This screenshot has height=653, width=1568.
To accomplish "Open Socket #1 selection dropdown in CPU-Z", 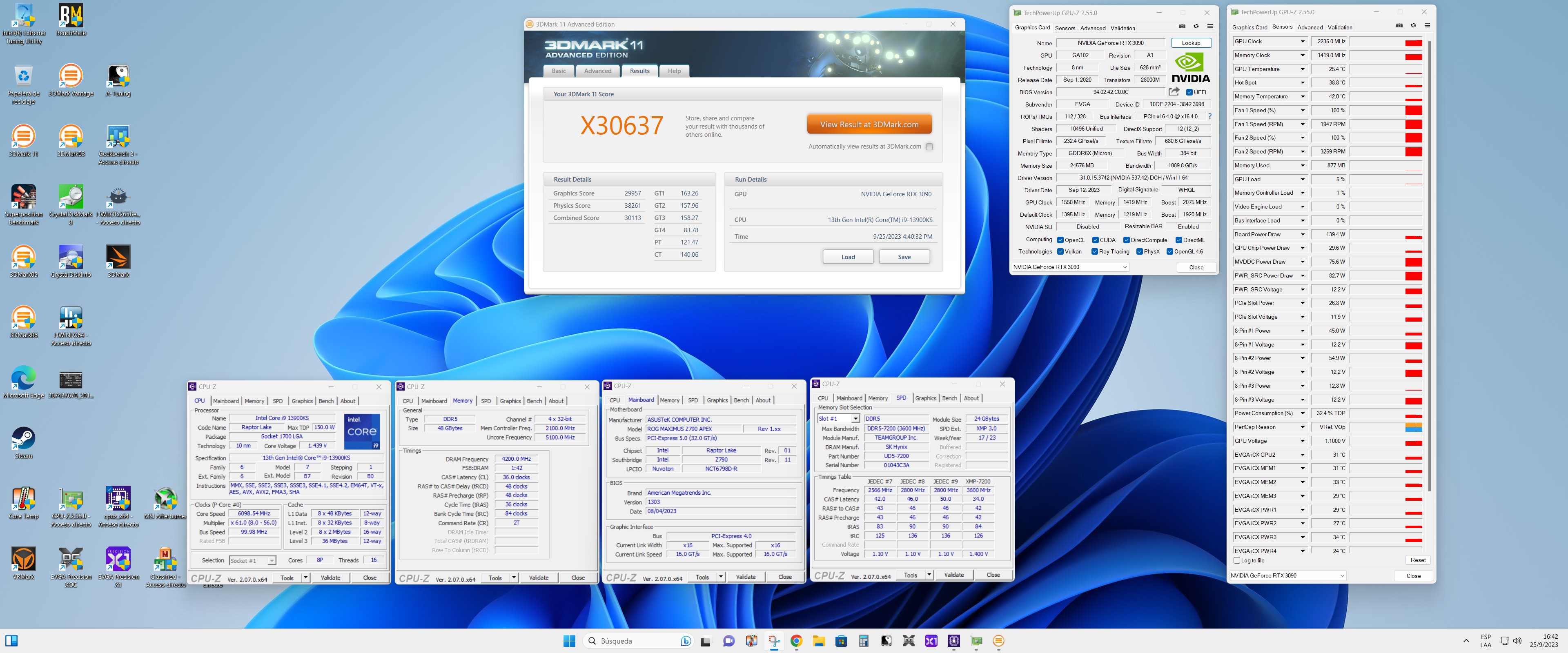I will click(272, 560).
